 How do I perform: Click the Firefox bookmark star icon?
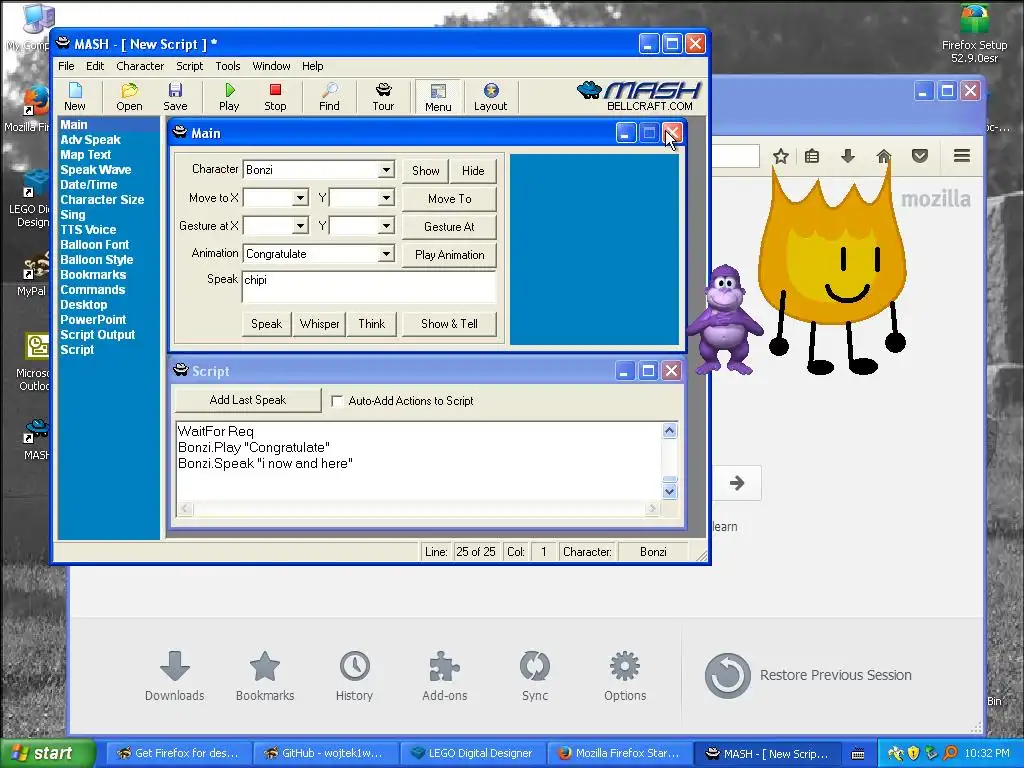[780, 156]
